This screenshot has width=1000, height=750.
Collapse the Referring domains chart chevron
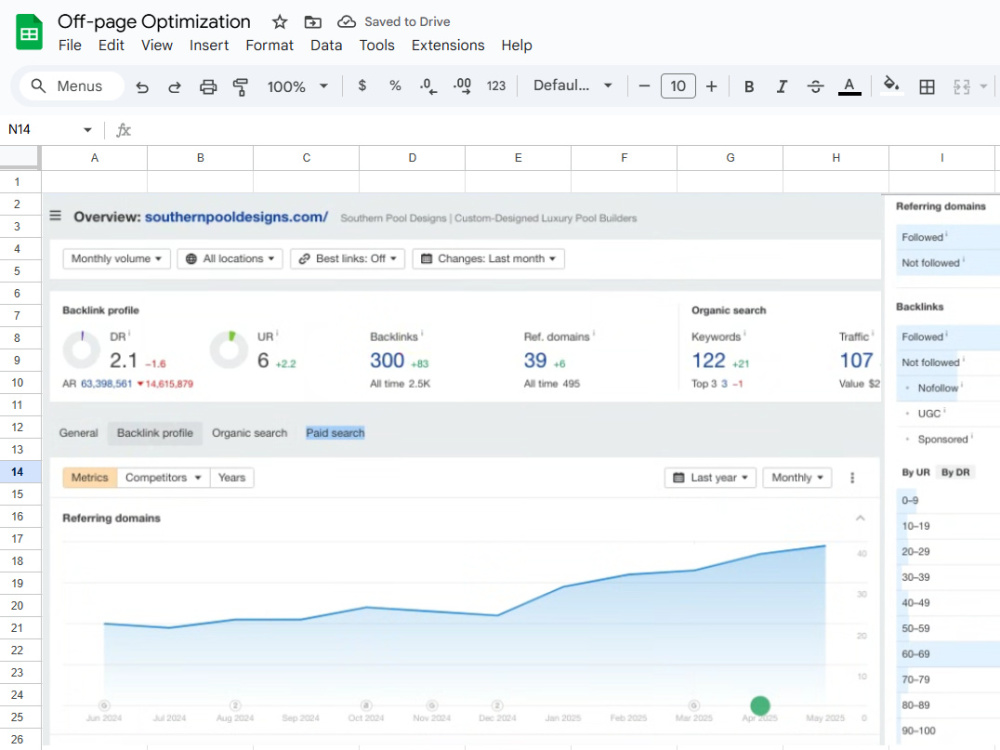pos(860,518)
